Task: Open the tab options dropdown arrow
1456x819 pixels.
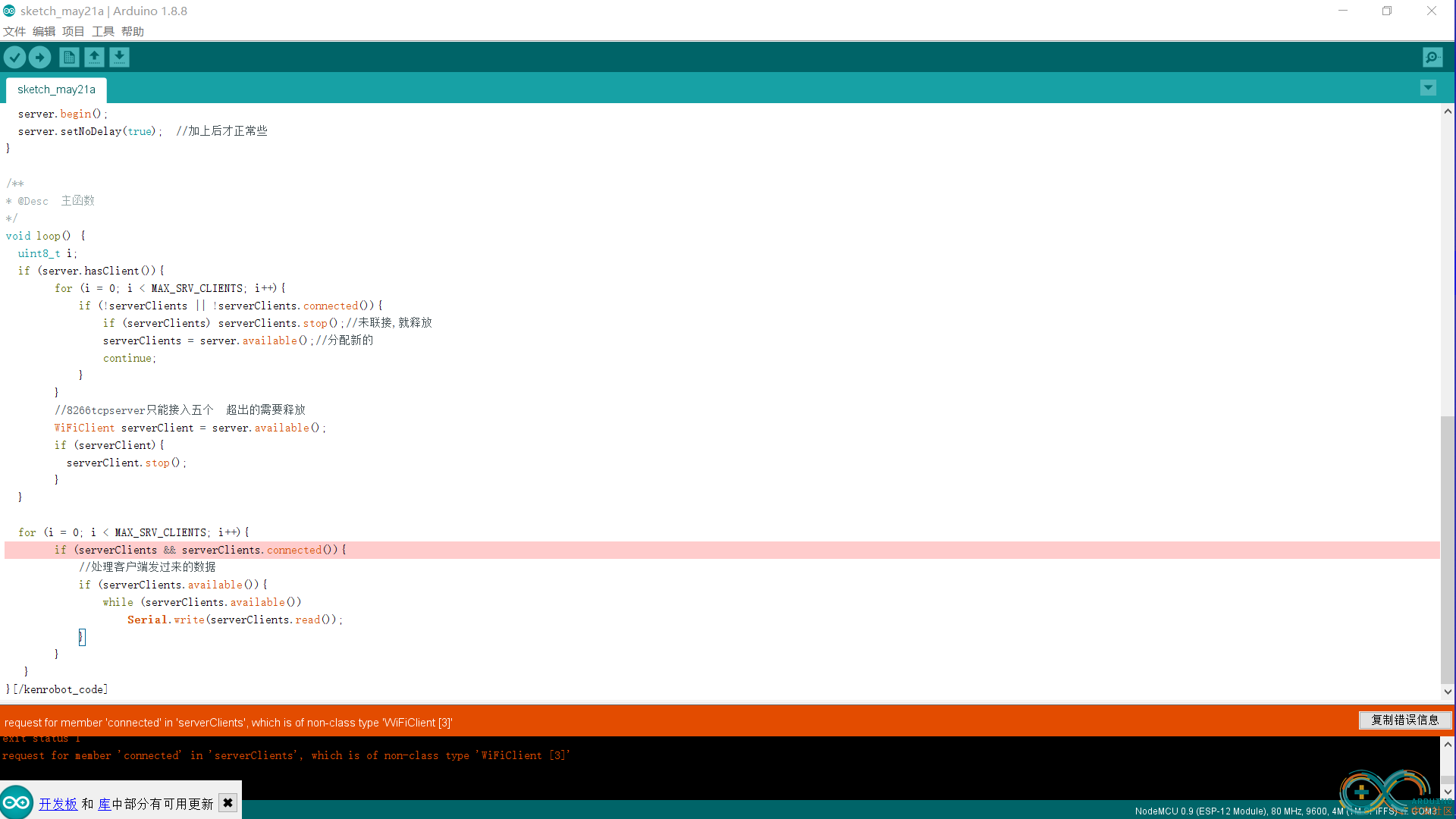Action: click(x=1428, y=88)
